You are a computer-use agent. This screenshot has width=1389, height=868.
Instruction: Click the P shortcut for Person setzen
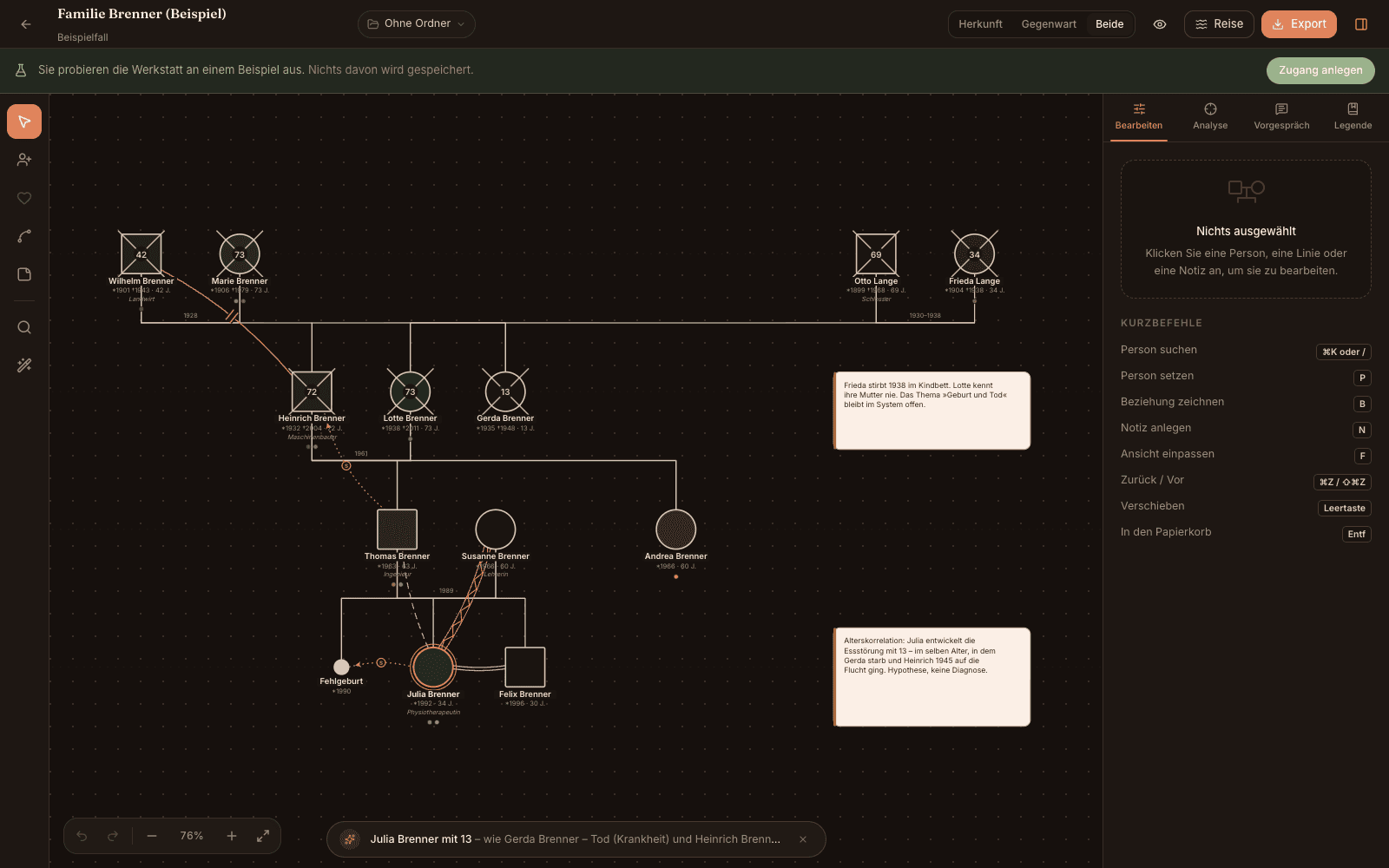pos(1362,378)
